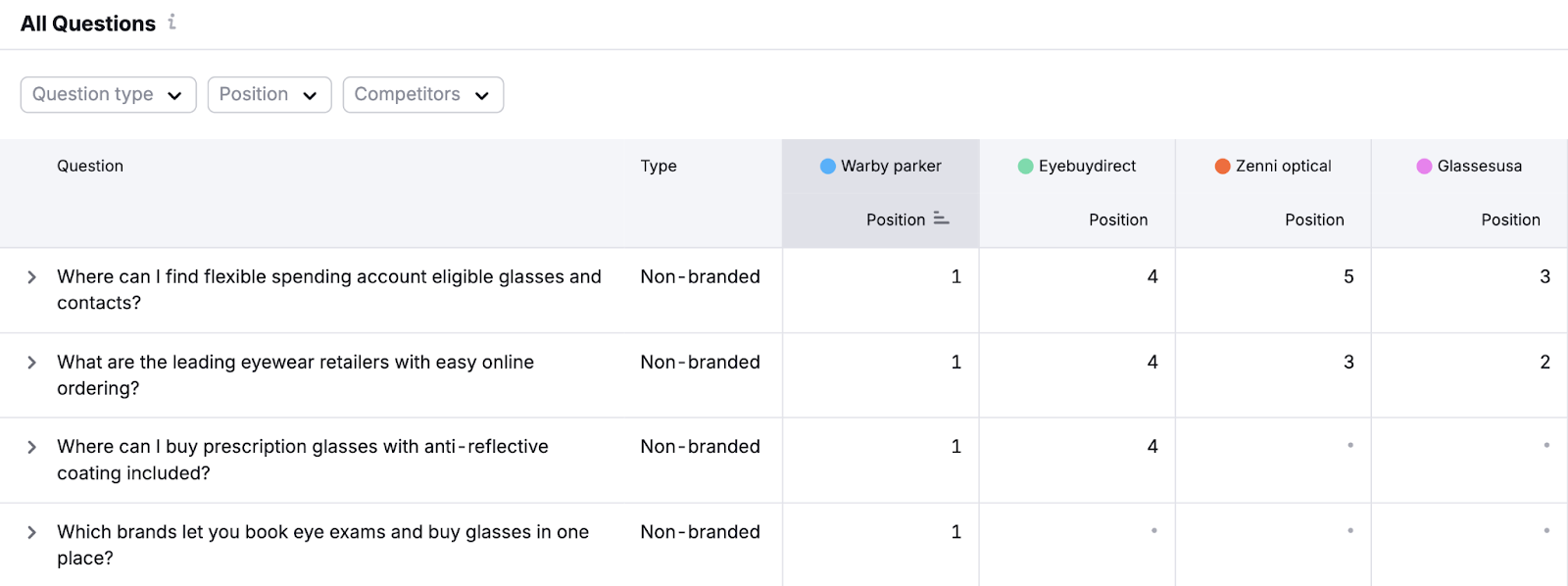The height and width of the screenshot is (586, 1568).
Task: Click Warby parker position 1 in eye exams row
Action: (956, 532)
